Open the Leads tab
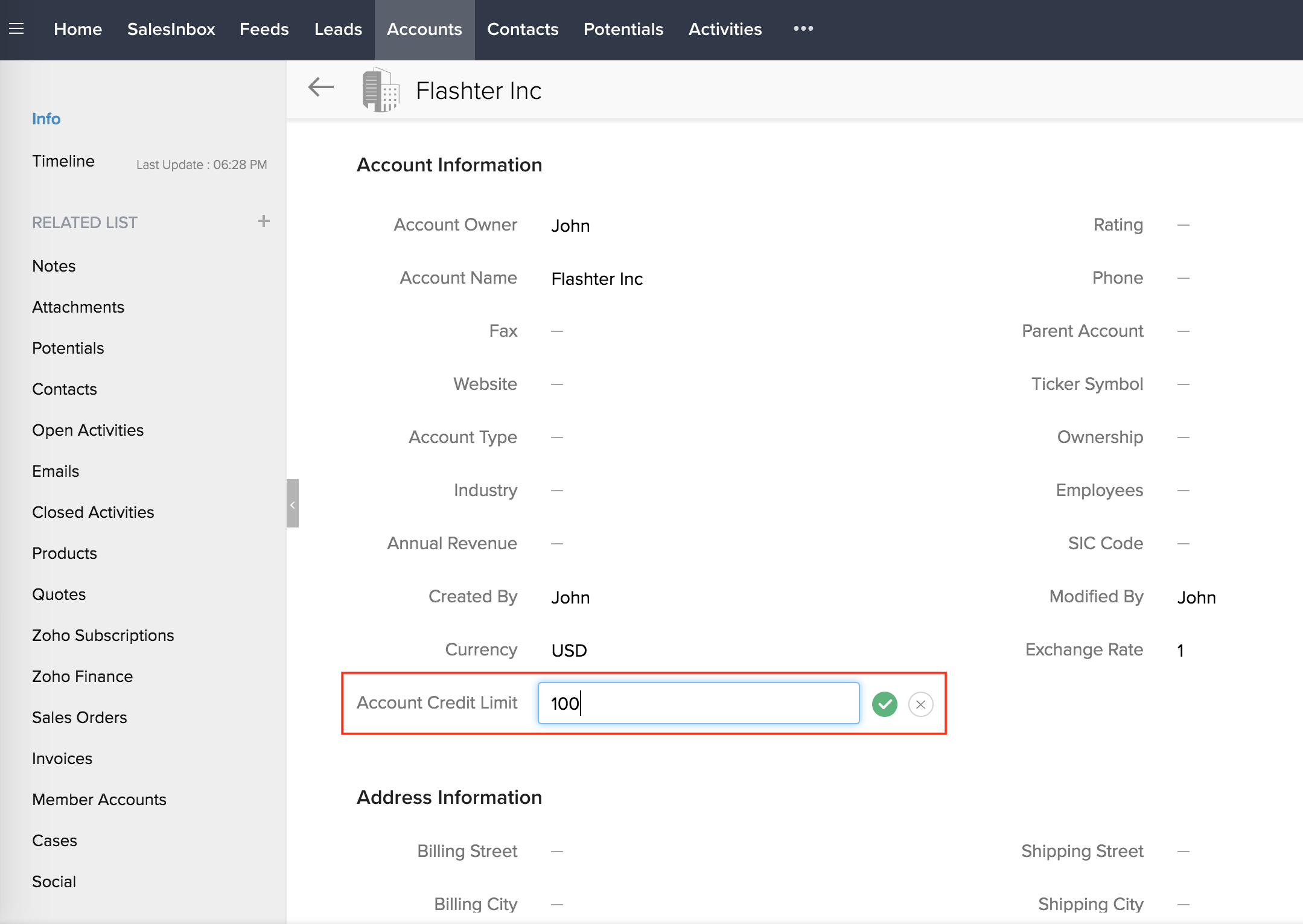 click(338, 29)
